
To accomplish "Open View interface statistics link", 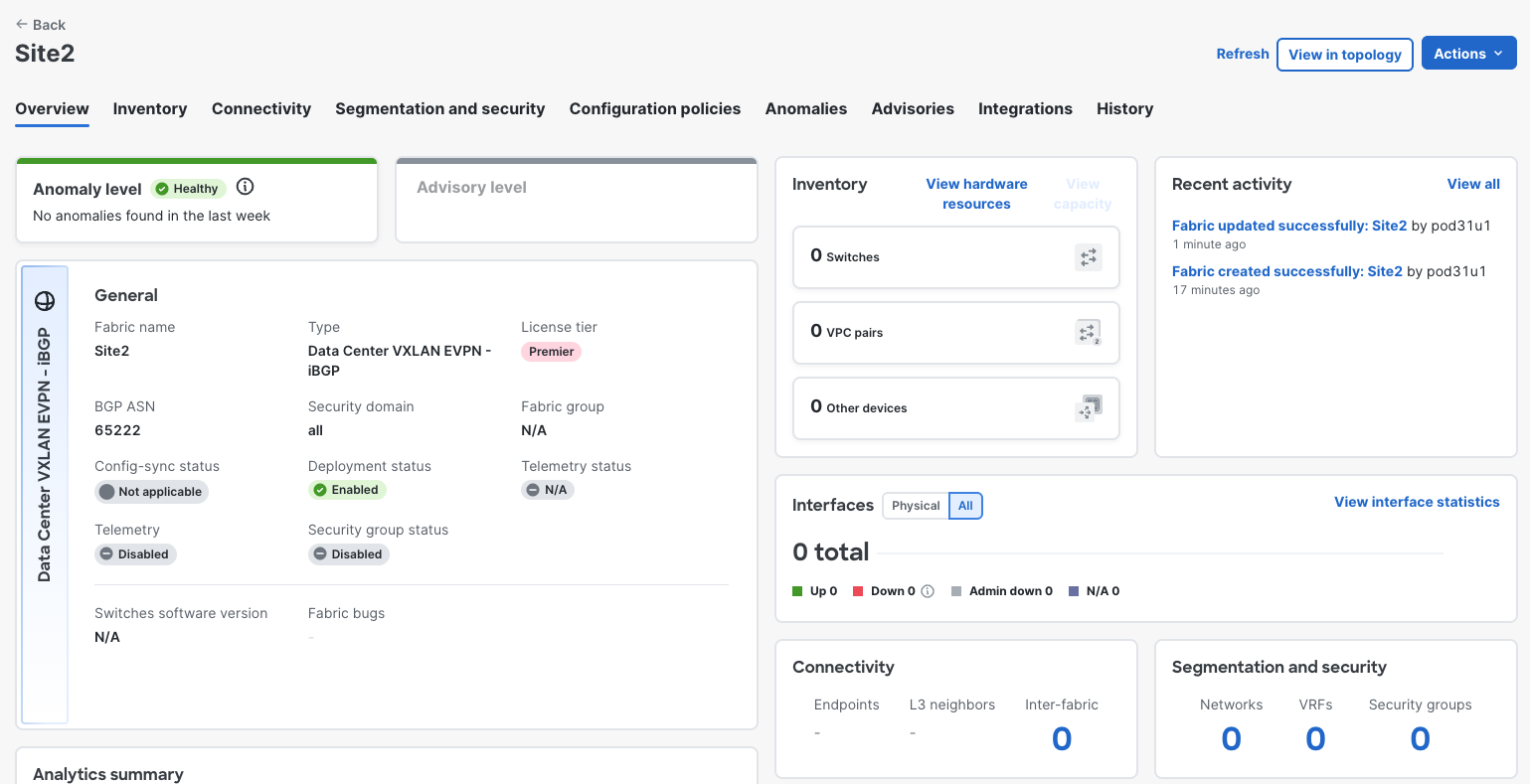I will [x=1417, y=502].
